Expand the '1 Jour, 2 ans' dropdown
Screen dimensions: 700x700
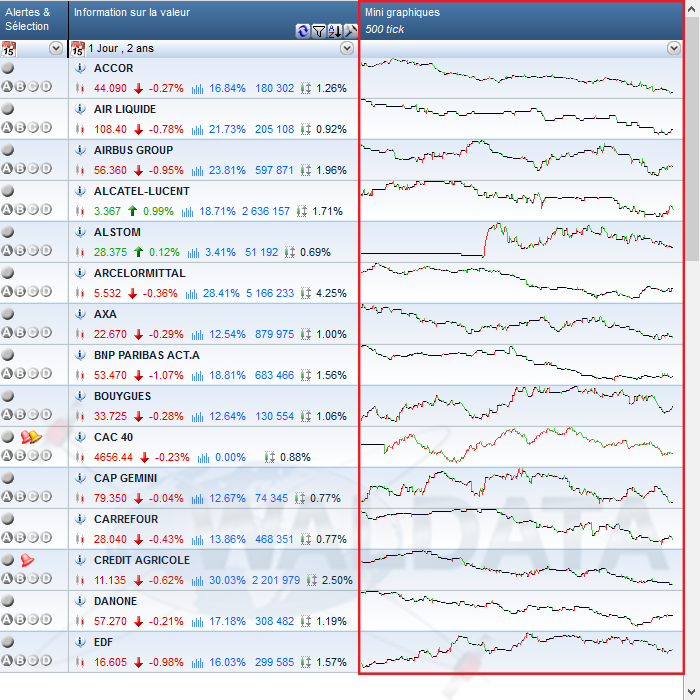(347, 48)
